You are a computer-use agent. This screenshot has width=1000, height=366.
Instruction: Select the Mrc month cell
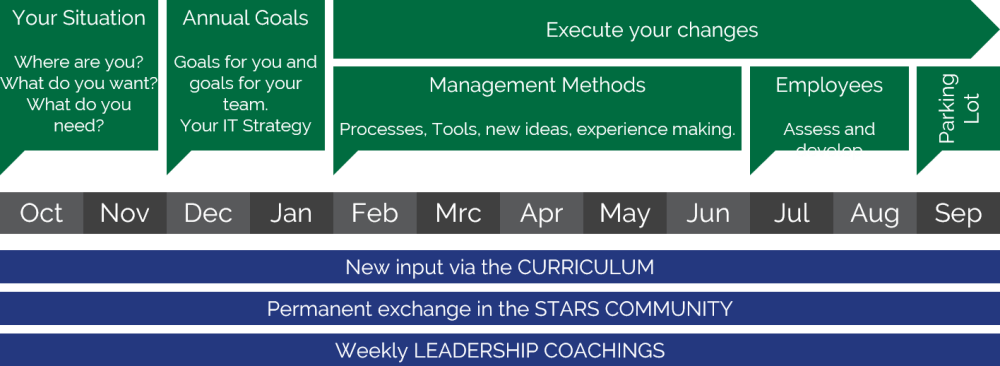459,213
